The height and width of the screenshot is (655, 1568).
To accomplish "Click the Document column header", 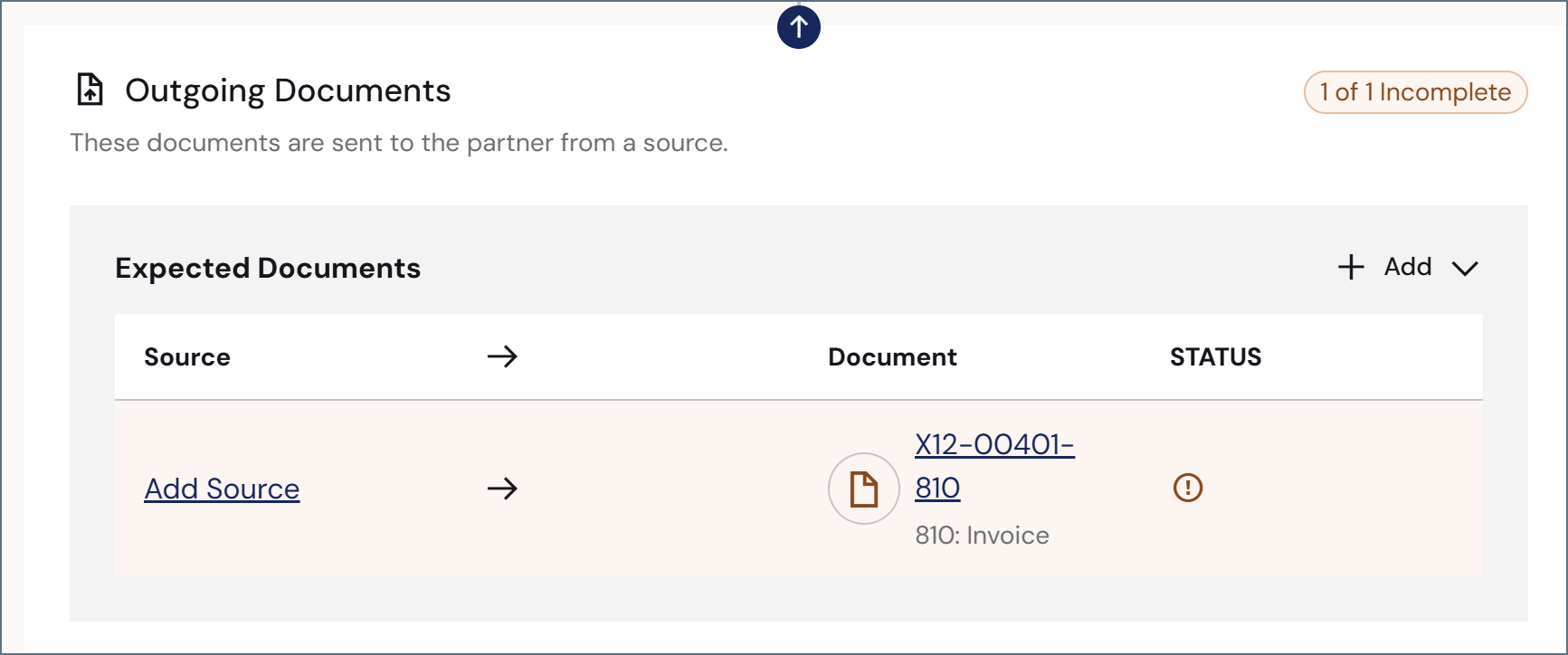I will click(892, 357).
